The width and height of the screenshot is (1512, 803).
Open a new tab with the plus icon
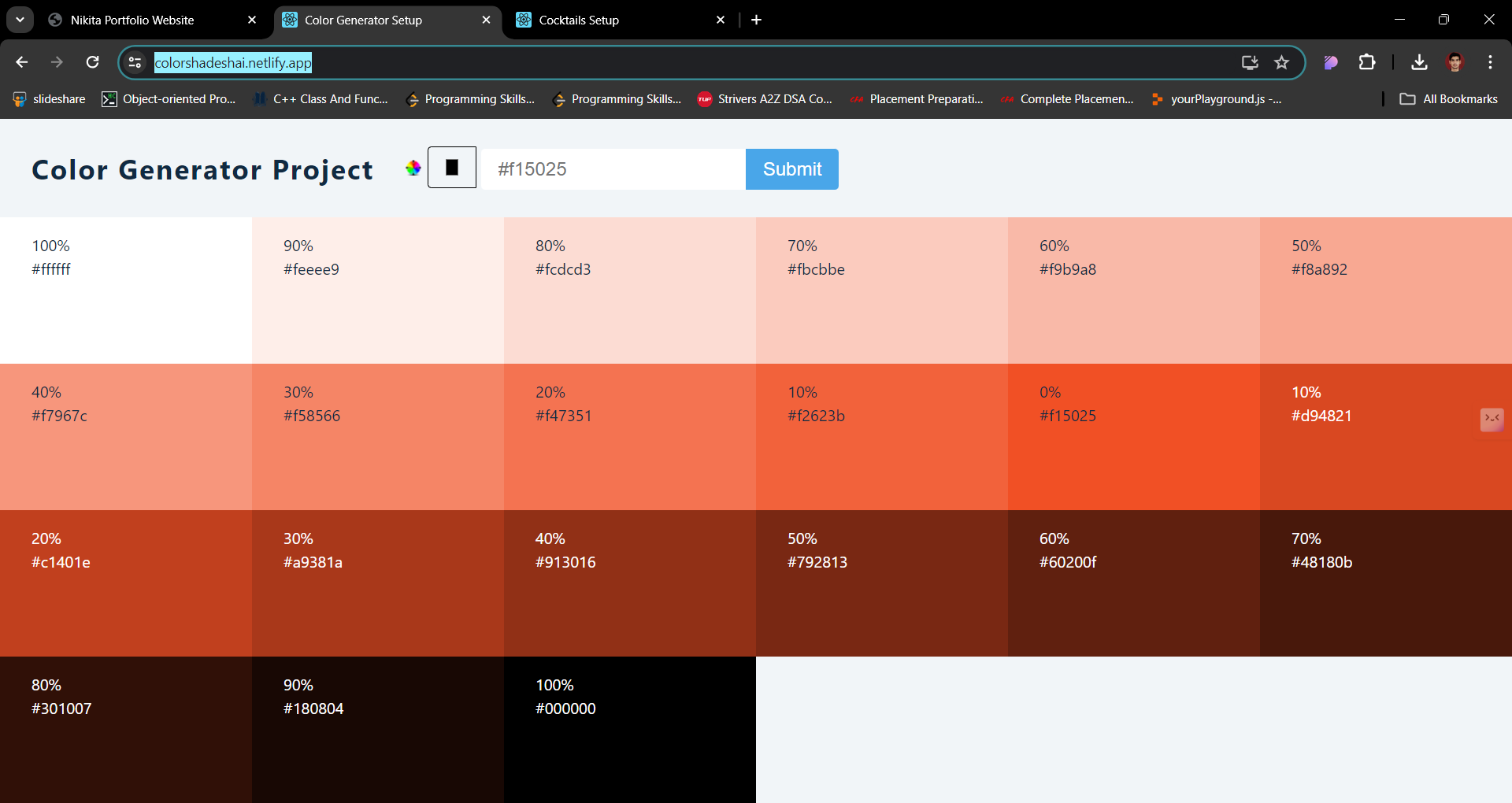[756, 20]
